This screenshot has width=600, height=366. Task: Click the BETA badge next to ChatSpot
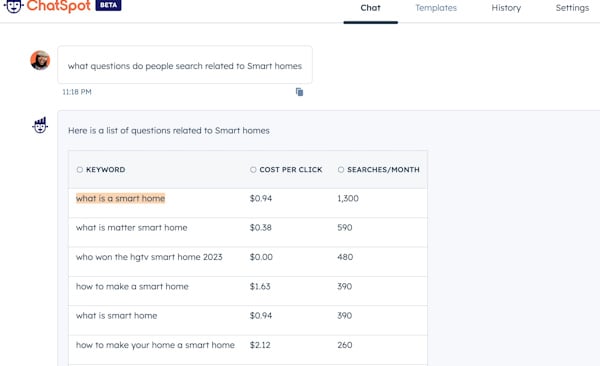pos(108,5)
